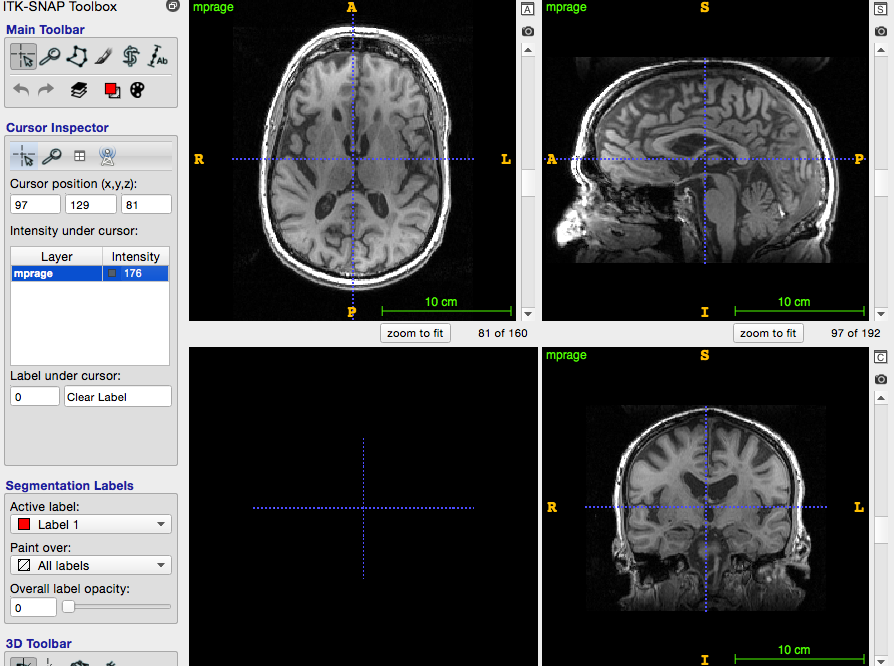Click the overall label opacity value field

[33, 607]
